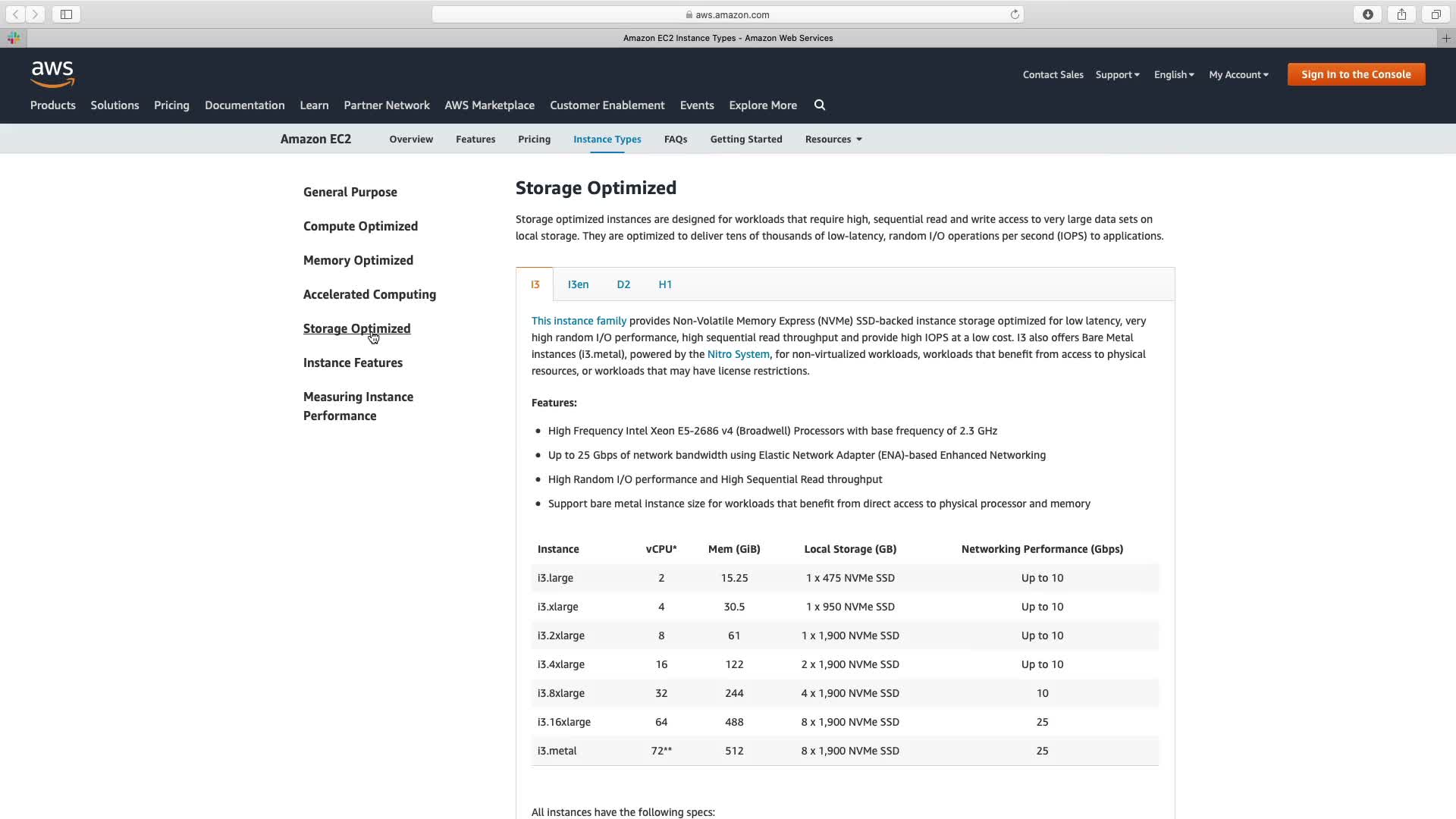Follow the Nitro System link
Image resolution: width=1456 pixels, height=819 pixels.
tap(738, 354)
